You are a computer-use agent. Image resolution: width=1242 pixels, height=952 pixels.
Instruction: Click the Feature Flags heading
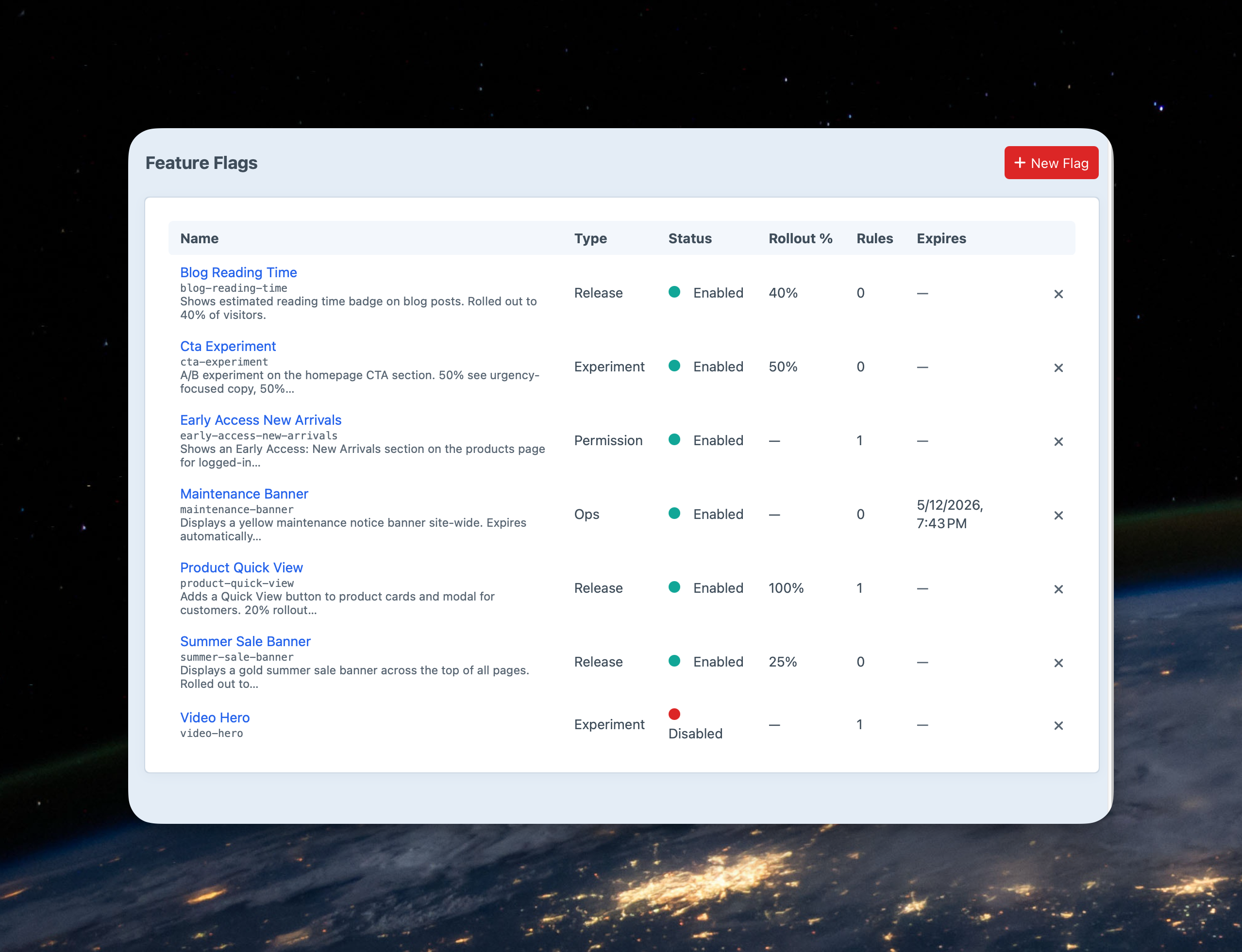(201, 163)
